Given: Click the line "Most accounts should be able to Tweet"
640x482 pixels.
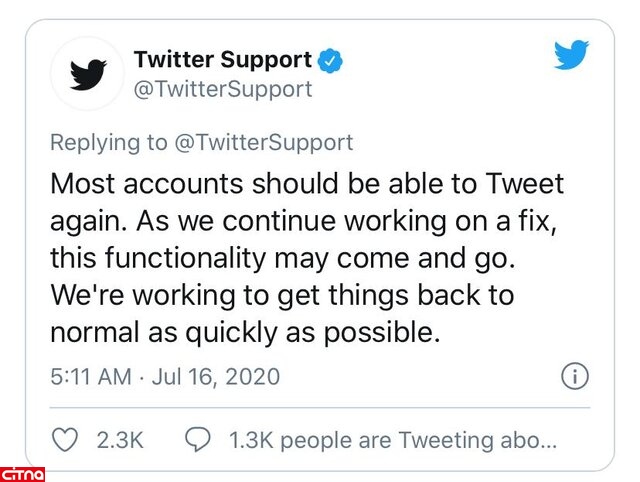Looking at the screenshot, I should 307,184.
